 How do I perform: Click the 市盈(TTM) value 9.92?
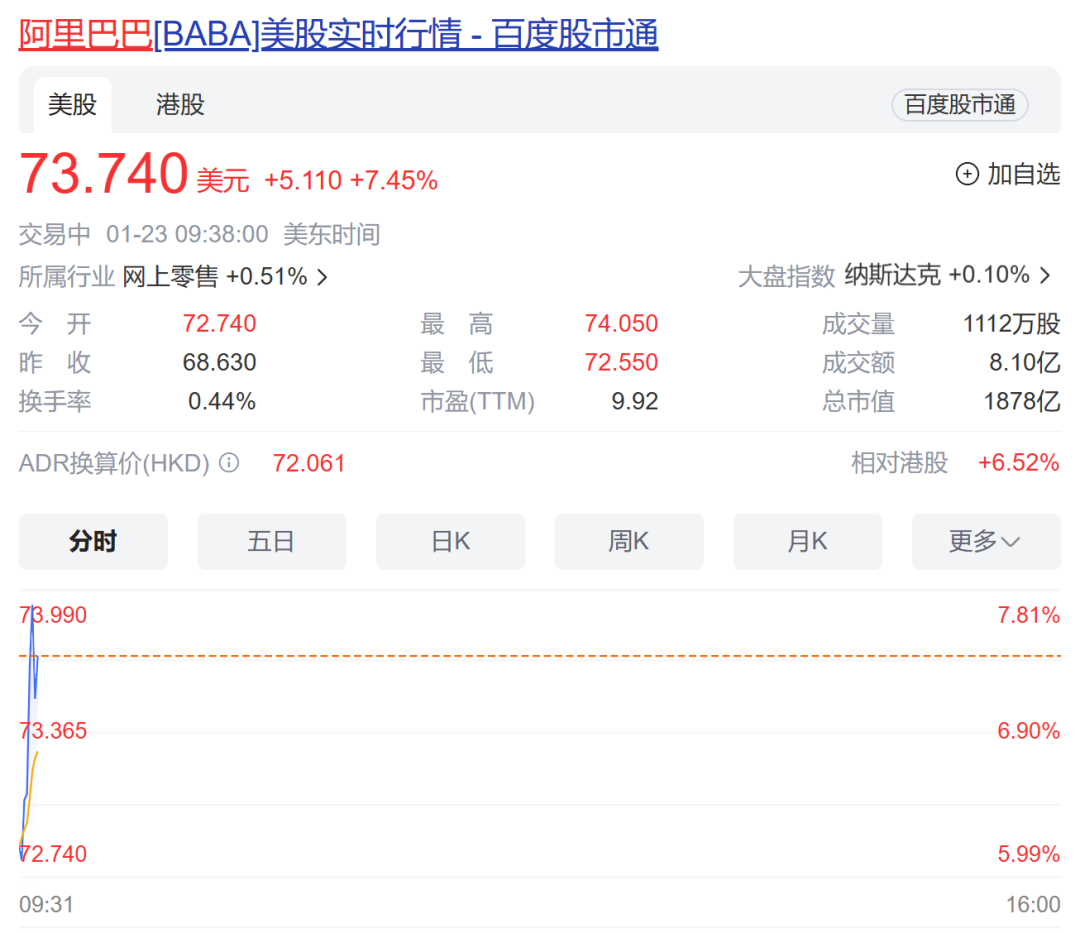coord(635,401)
